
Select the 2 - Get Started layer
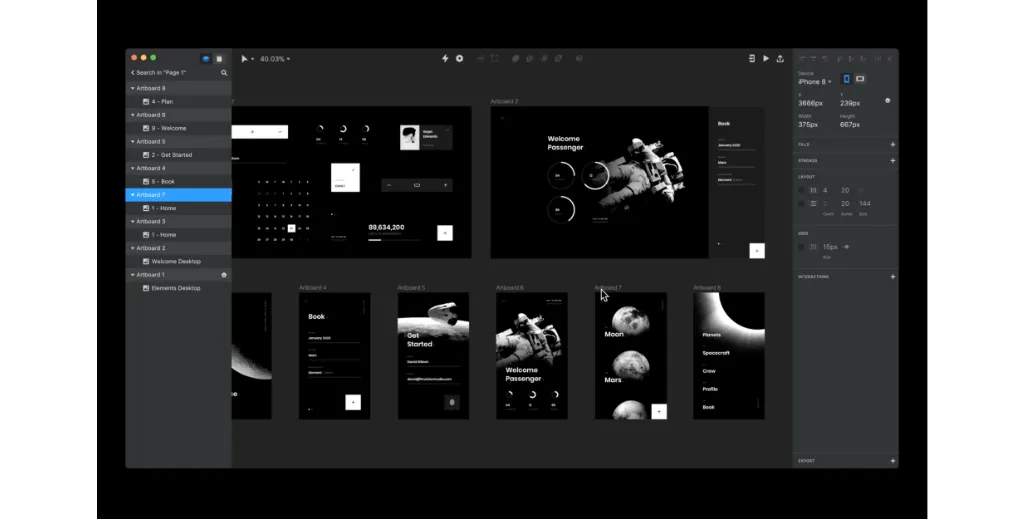click(178, 155)
